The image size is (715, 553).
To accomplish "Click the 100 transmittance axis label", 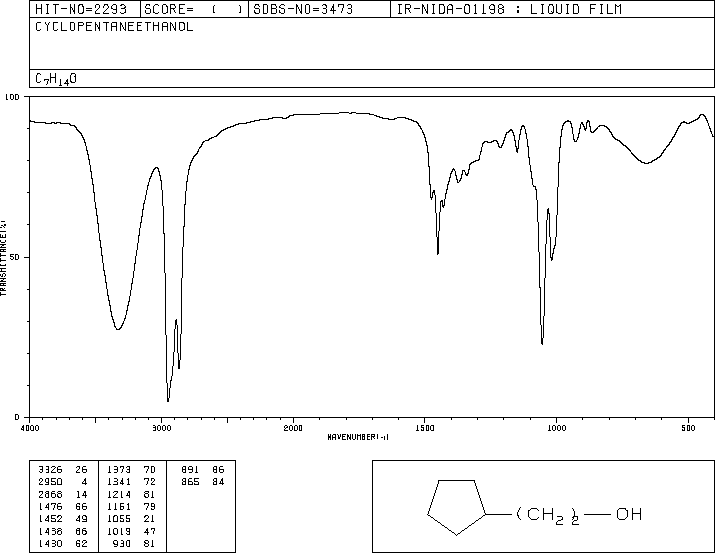I will pos(12,97).
